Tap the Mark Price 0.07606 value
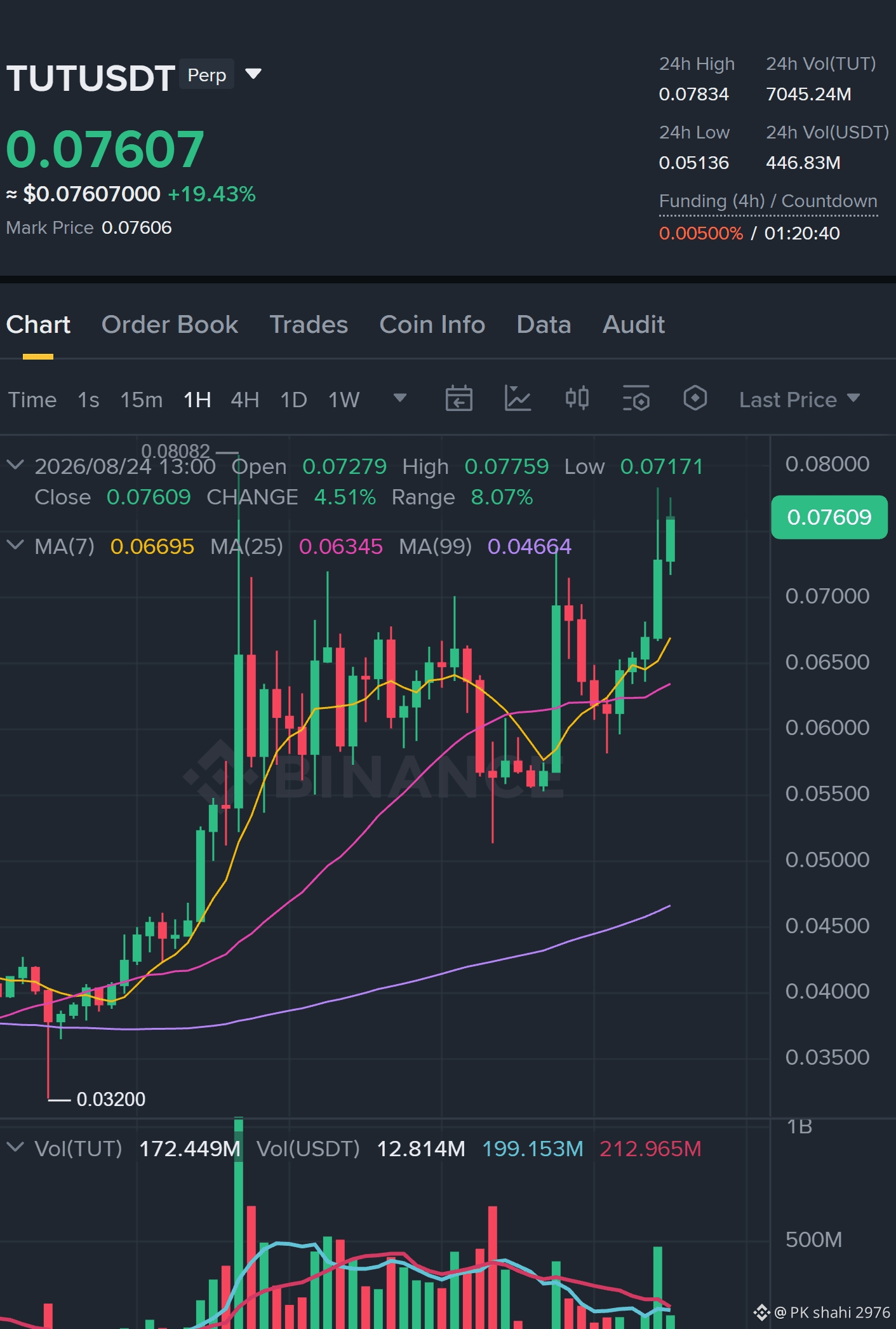Screen dimensions: 896x1329 point(137,227)
